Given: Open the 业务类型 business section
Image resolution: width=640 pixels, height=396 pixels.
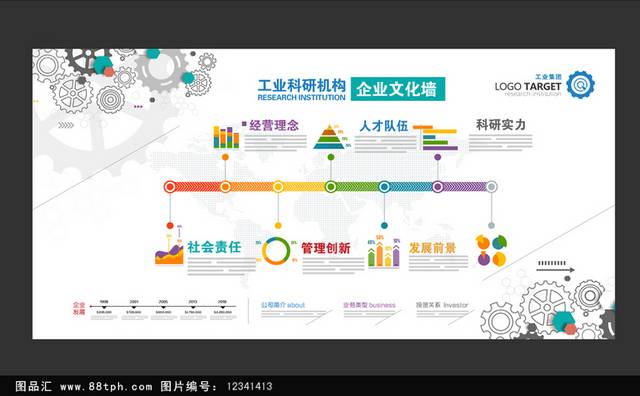Looking at the screenshot, I should 369,305.
